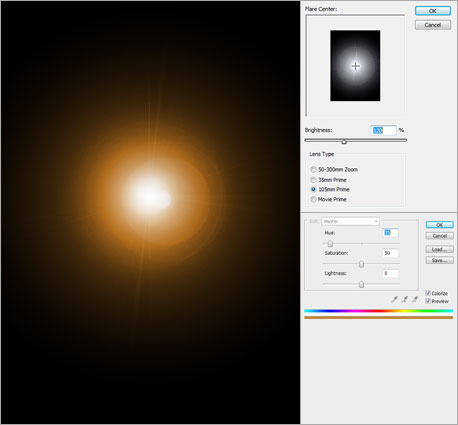Click OK in the Lens Flare dialog
This screenshot has width=458, height=425.
(433, 11)
